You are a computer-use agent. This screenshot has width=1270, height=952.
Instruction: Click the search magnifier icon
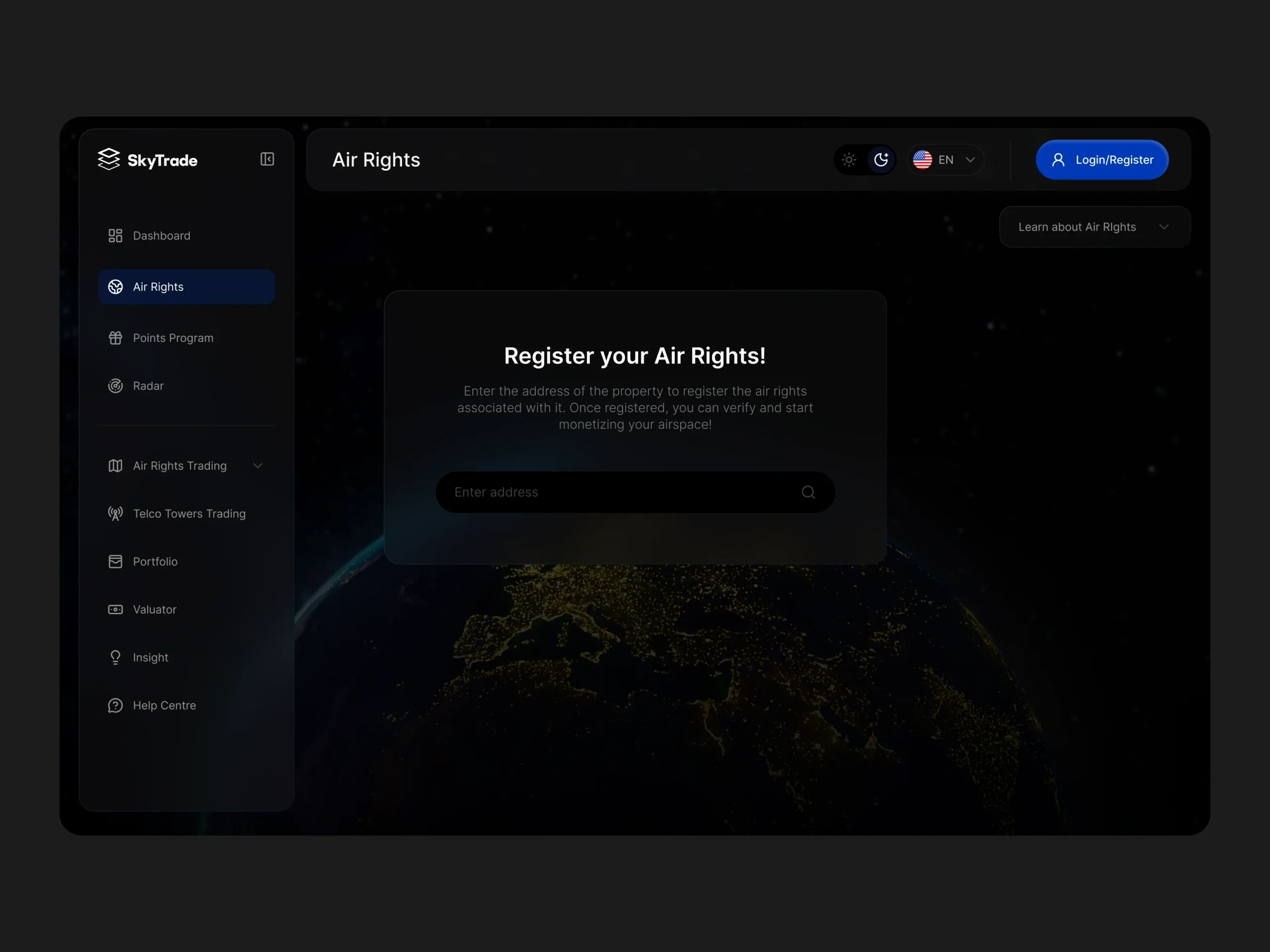click(x=808, y=492)
